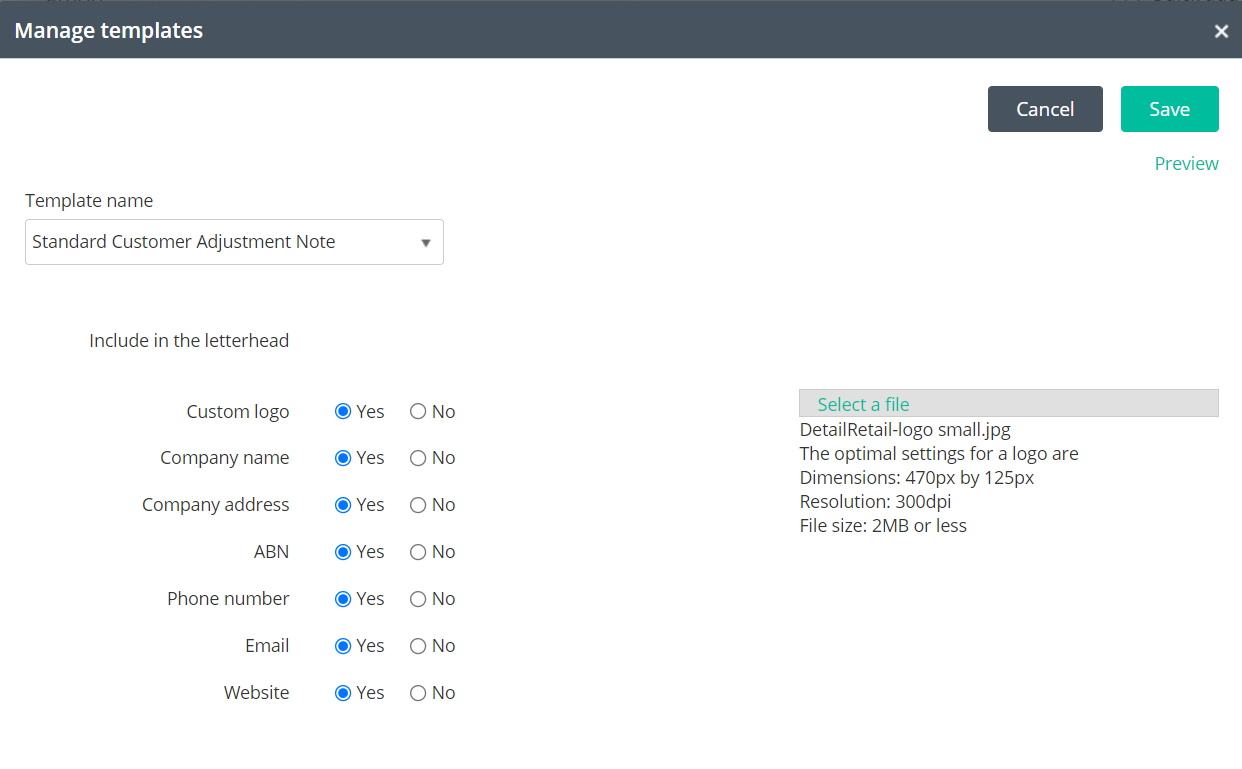Click the 'Company address' label
The width and height of the screenshot is (1242, 769).
[x=215, y=505]
